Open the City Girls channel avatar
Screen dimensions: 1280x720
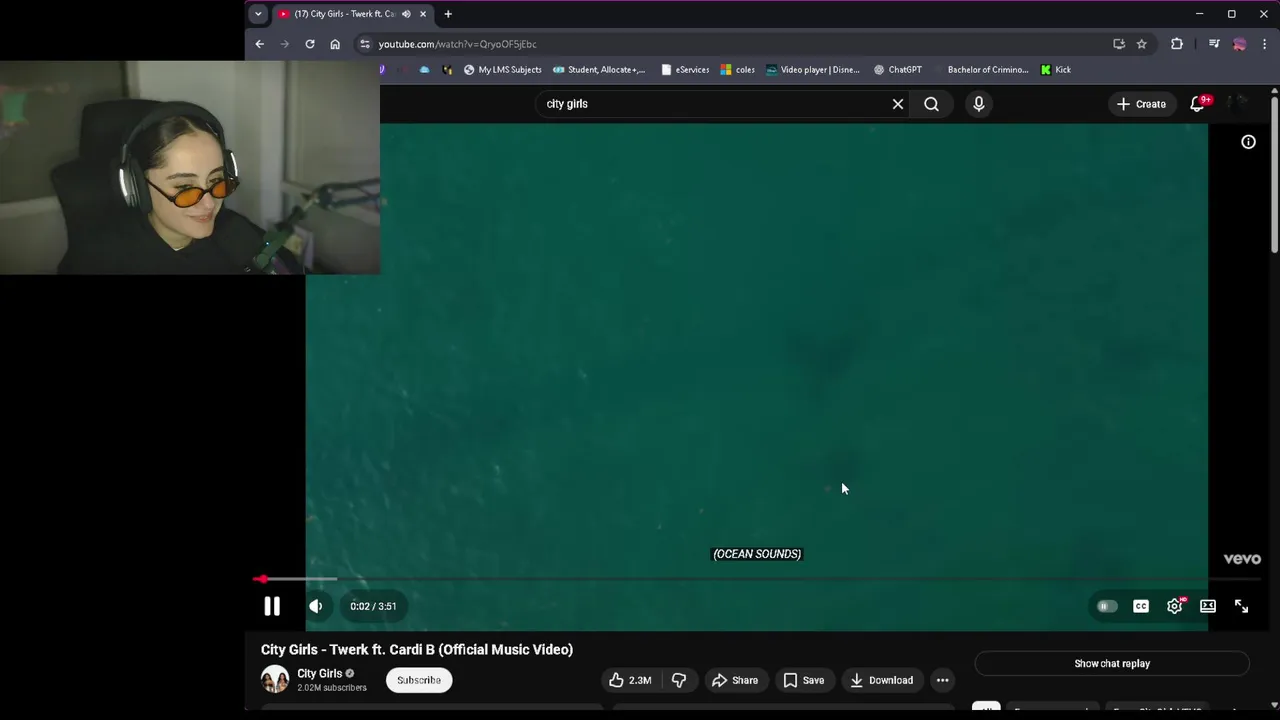click(x=275, y=679)
